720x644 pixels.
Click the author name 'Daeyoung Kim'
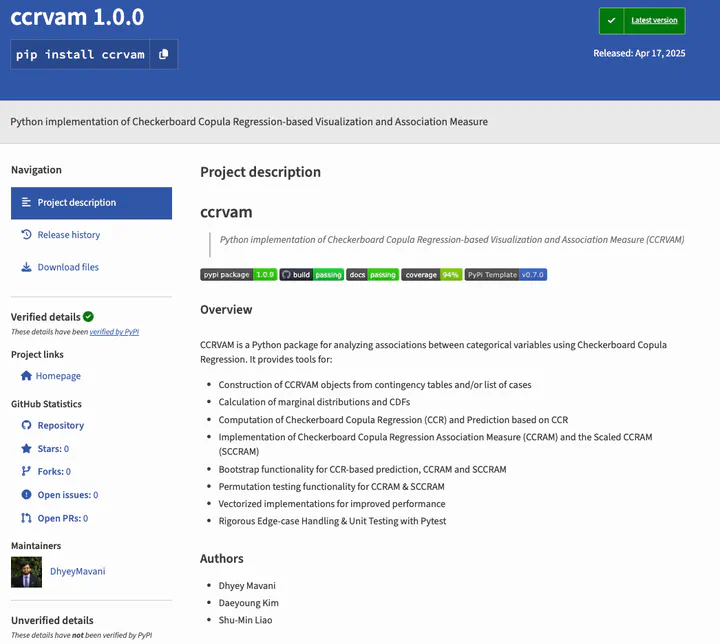click(248, 603)
